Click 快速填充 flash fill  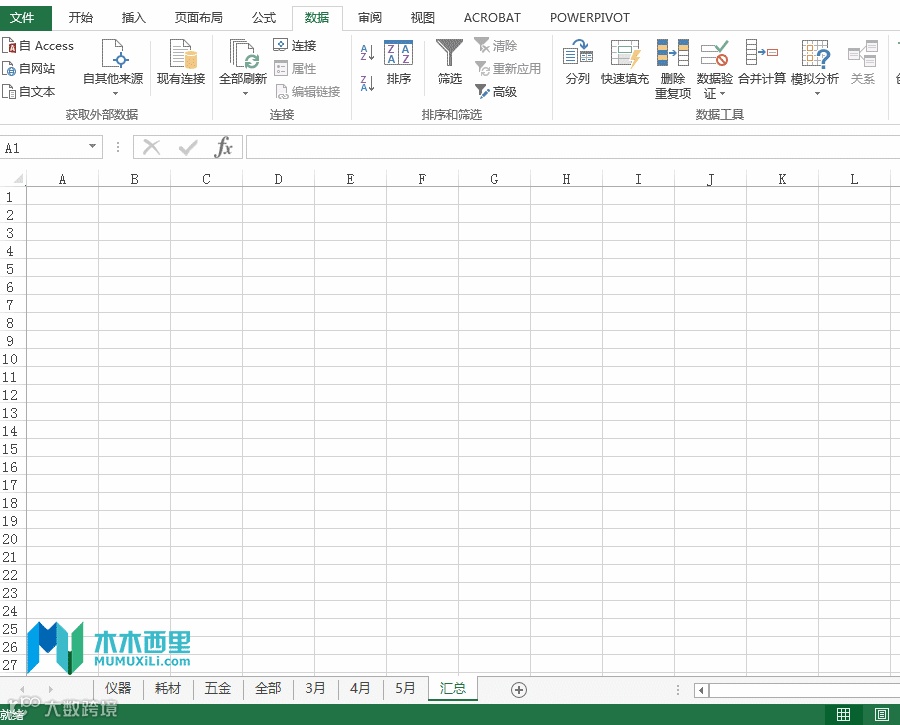(624, 62)
